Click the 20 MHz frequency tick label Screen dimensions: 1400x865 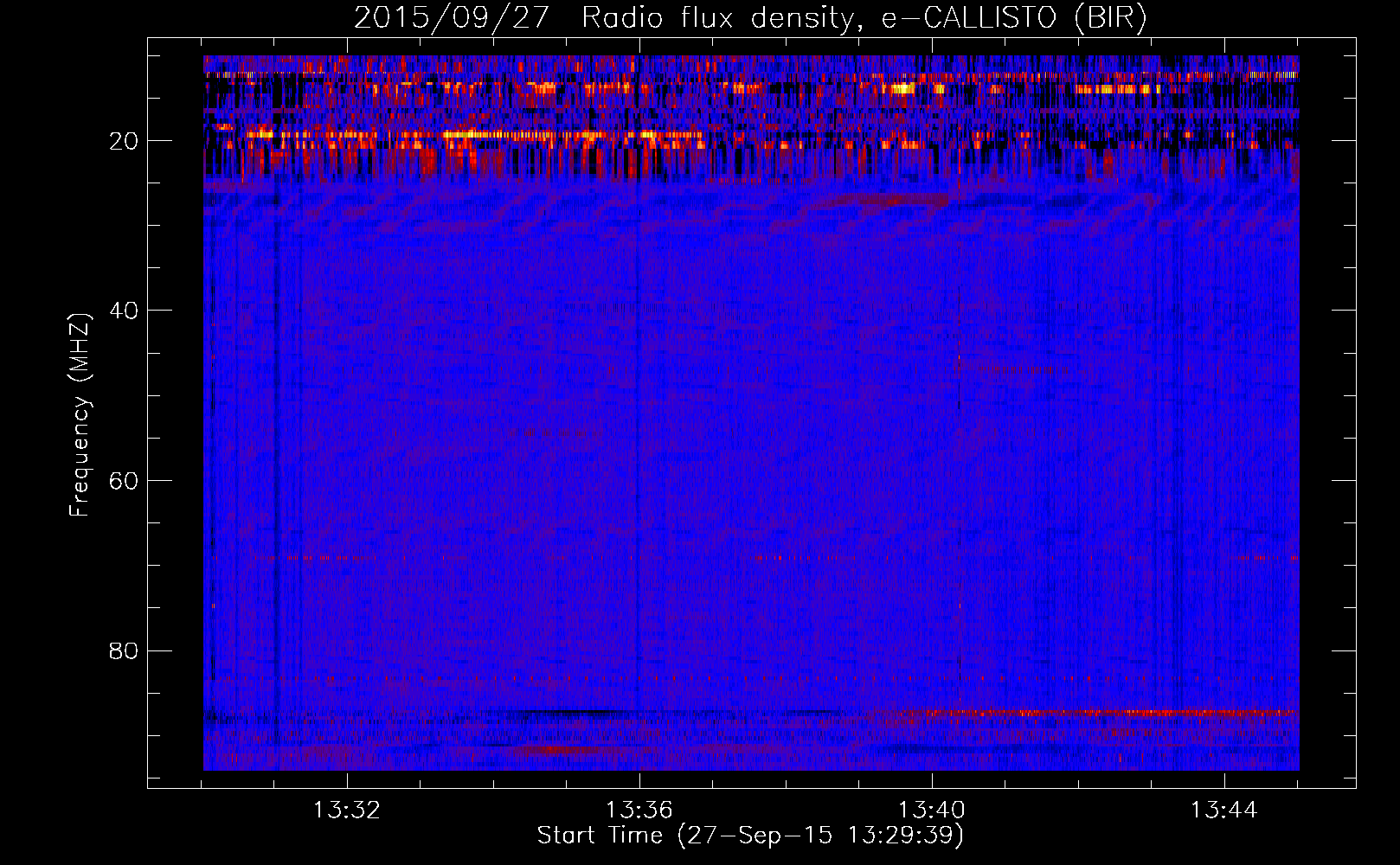pyautogui.click(x=124, y=141)
